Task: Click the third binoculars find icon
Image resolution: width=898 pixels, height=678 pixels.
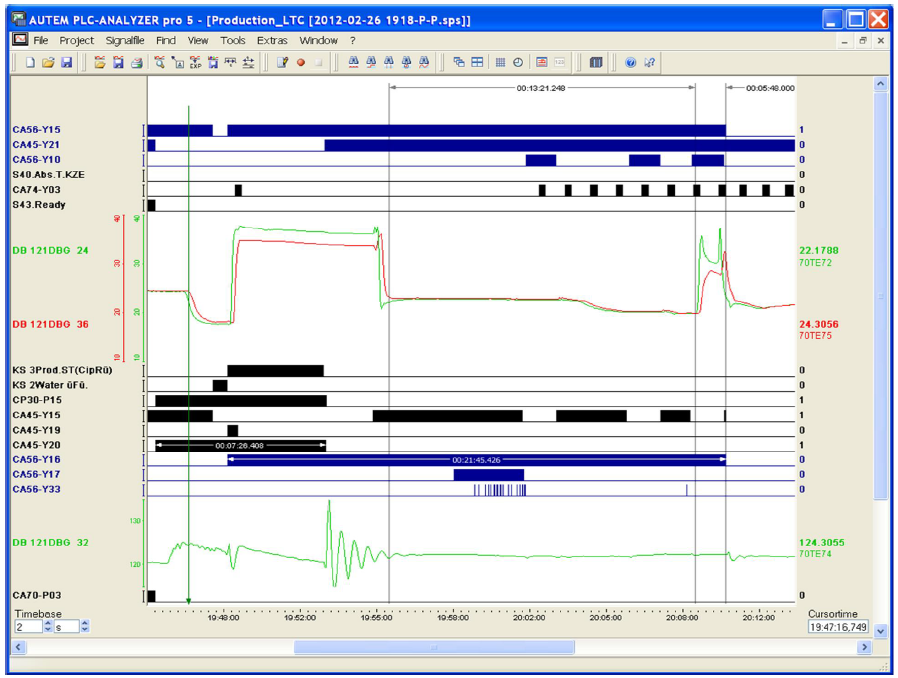Action: (x=389, y=62)
